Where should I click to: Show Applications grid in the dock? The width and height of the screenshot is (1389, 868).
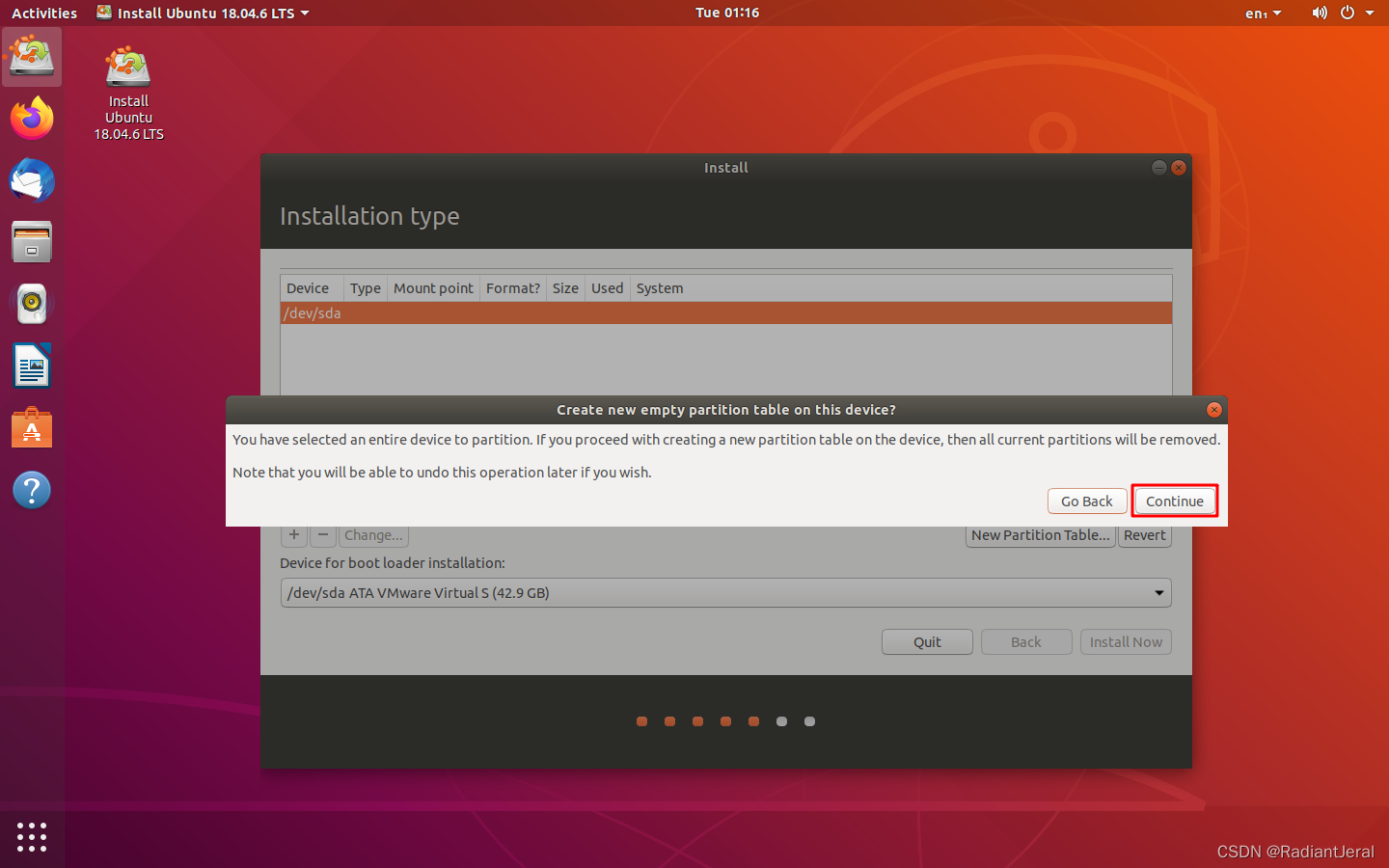pyautogui.click(x=32, y=836)
